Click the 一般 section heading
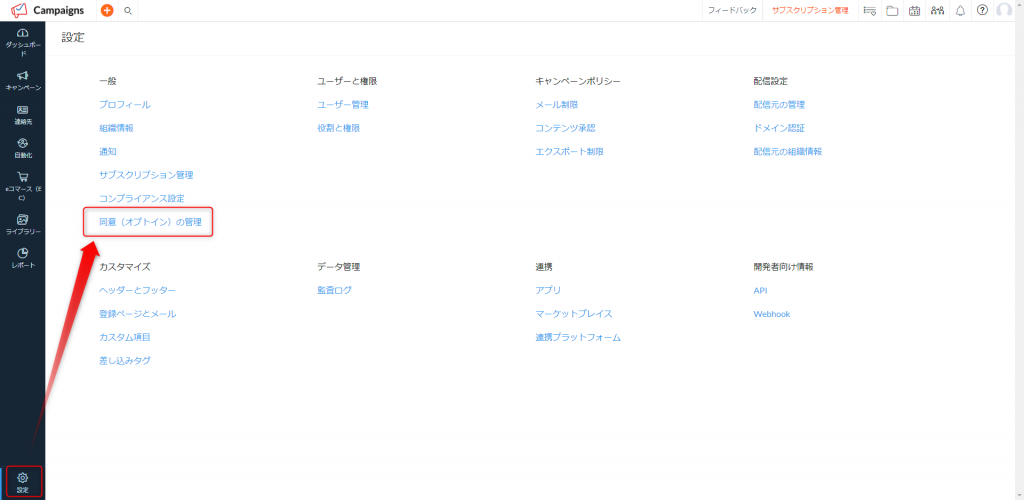Image resolution: width=1024 pixels, height=500 pixels. tap(108, 81)
